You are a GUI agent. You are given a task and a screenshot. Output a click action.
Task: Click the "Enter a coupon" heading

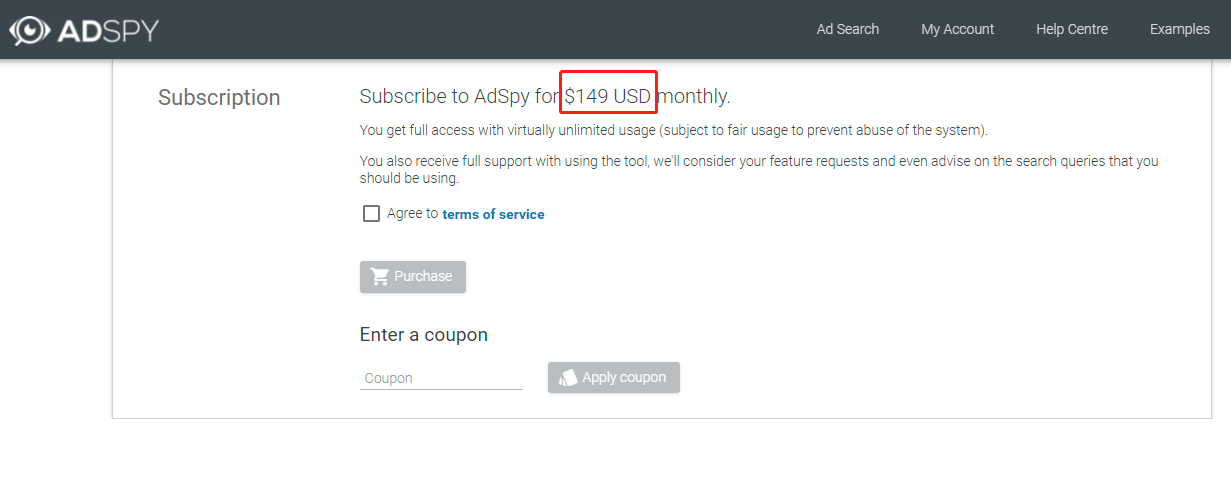pos(423,335)
